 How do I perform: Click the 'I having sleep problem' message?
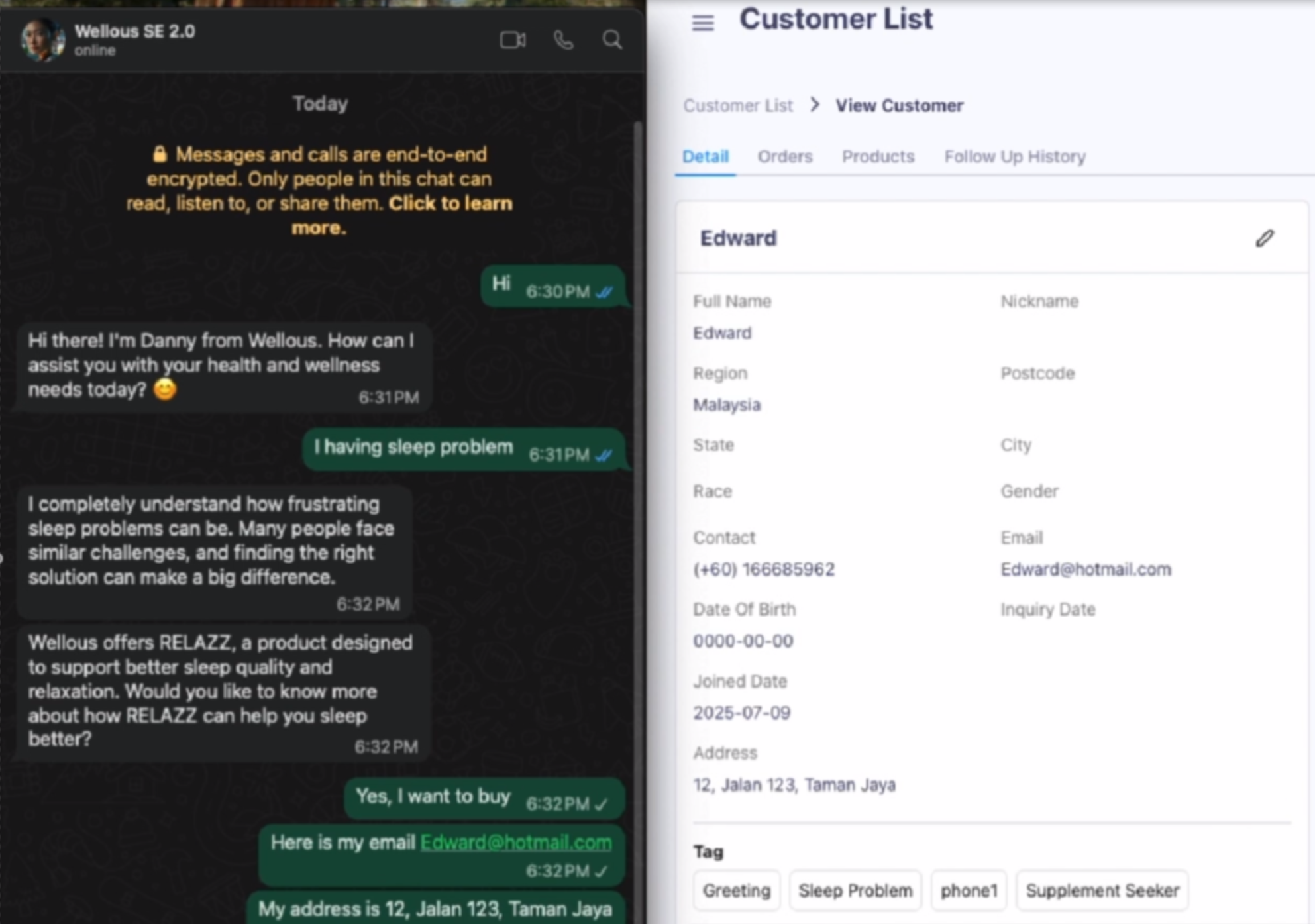click(464, 450)
